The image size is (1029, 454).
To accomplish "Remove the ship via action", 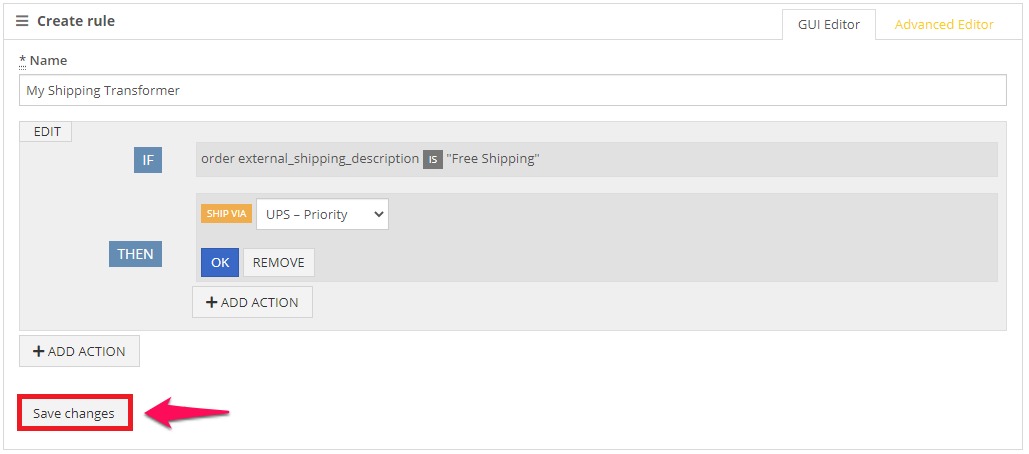I will (x=279, y=262).
